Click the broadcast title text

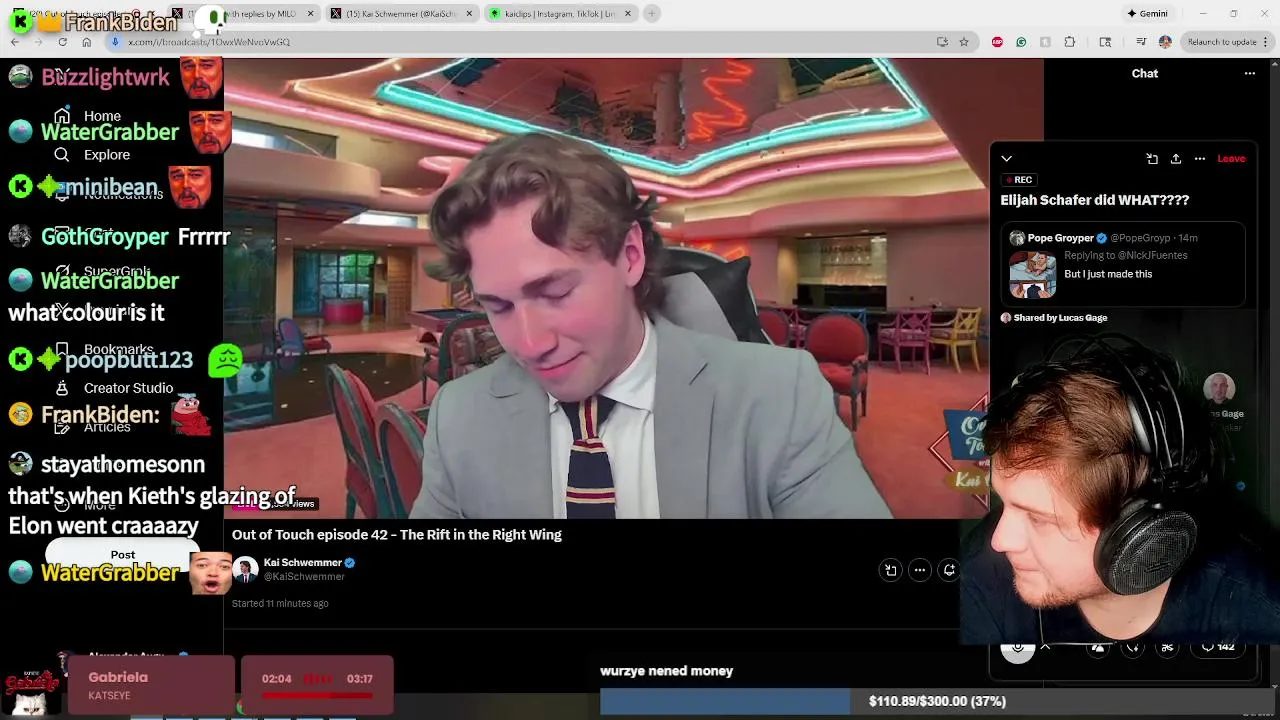pos(397,535)
